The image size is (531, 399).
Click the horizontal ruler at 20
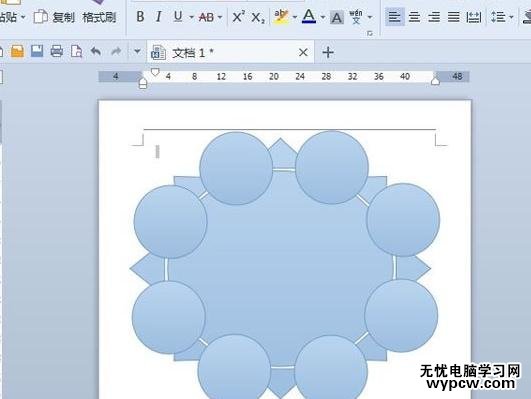[274, 77]
